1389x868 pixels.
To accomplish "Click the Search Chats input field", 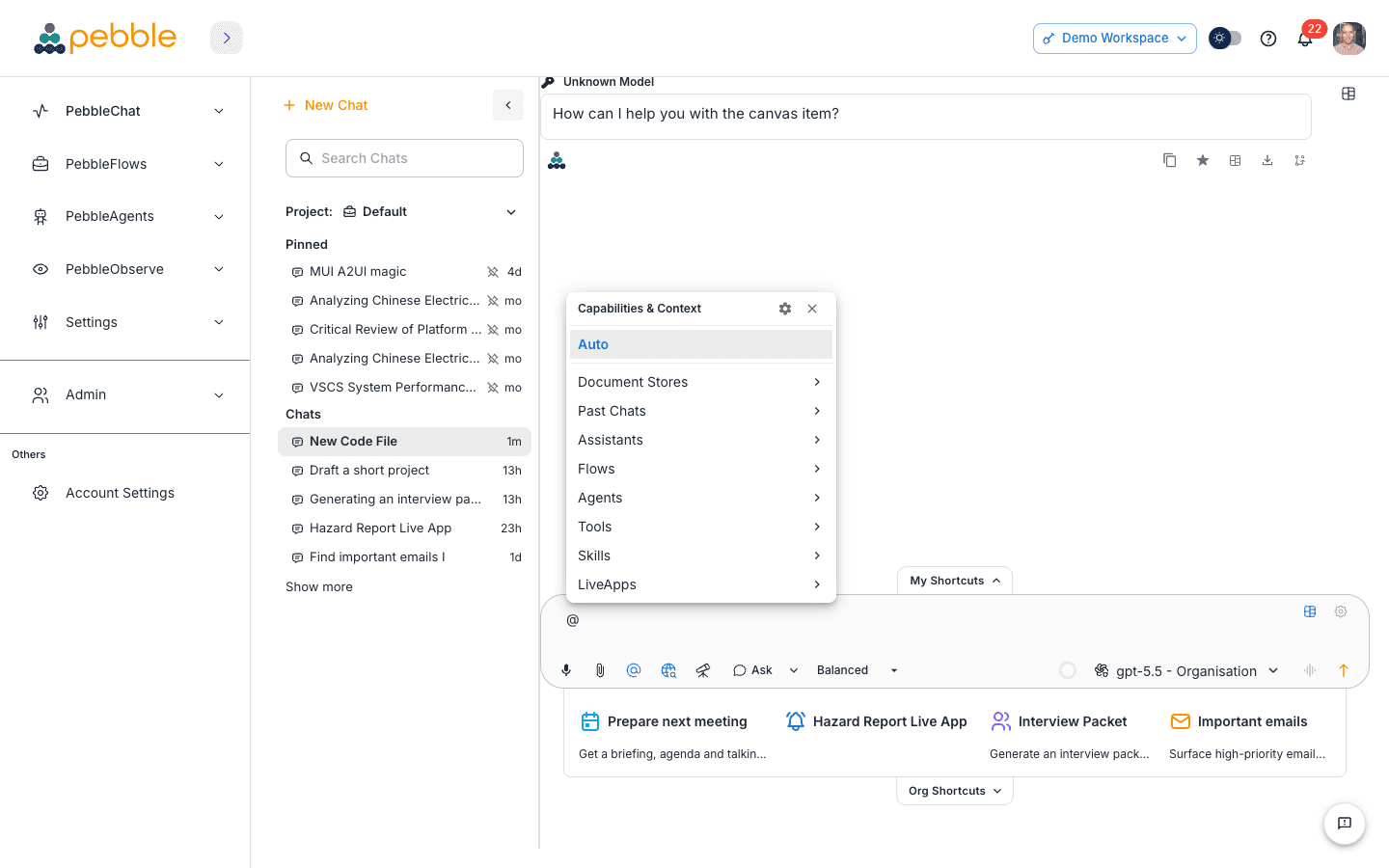I will point(404,158).
